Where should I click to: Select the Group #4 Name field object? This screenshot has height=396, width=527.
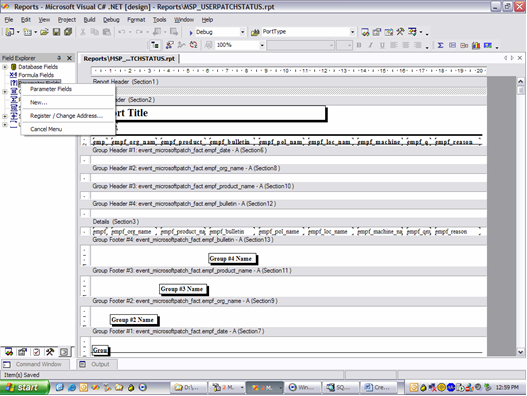pyautogui.click(x=232, y=259)
